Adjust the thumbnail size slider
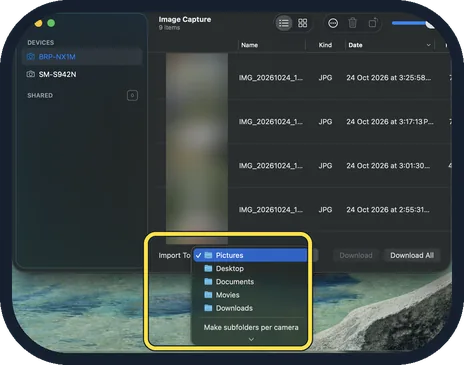464x365 pixels. (x=413, y=23)
